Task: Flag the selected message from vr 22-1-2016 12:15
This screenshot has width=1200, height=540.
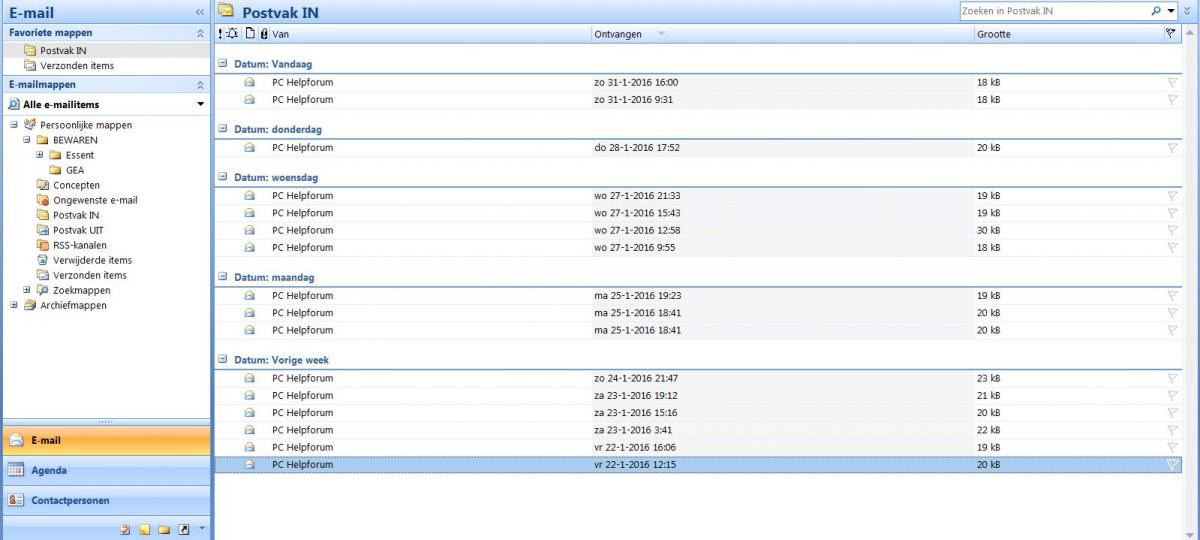Action: point(1171,465)
